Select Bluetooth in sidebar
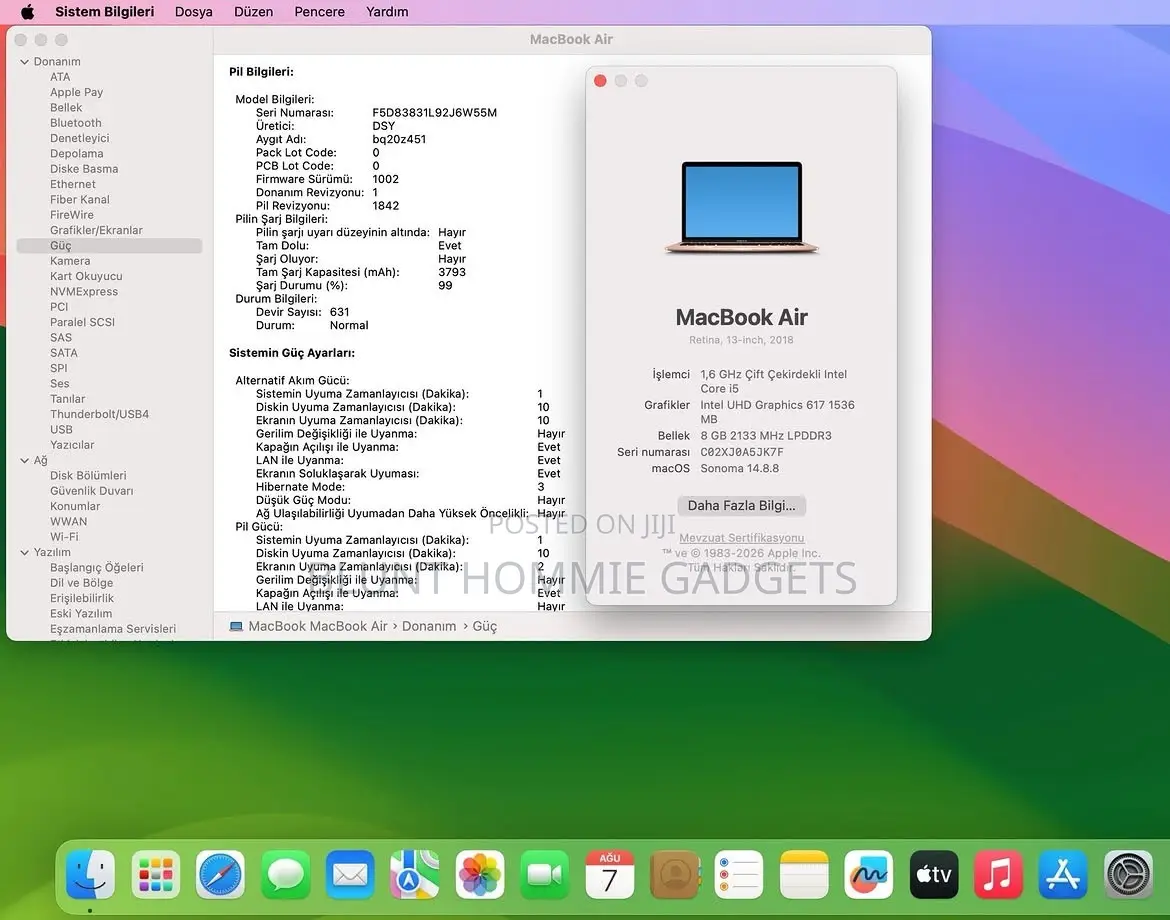 (x=75, y=123)
